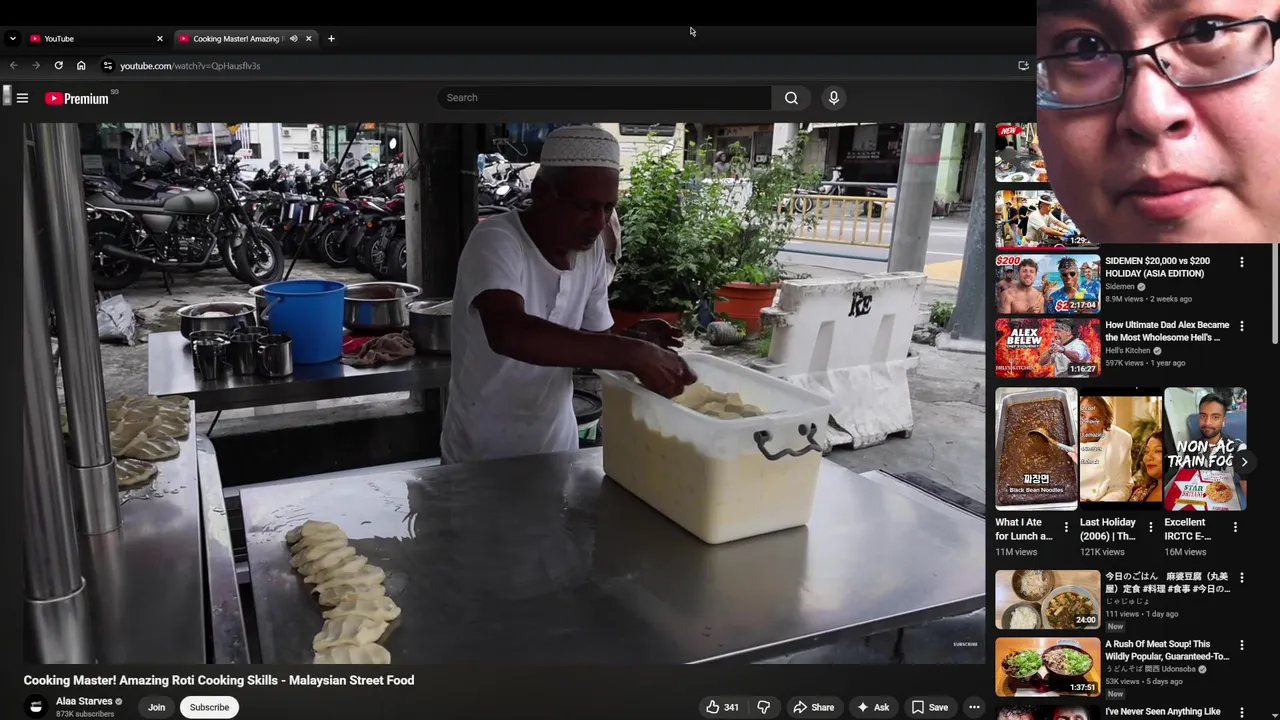Viewport: 1280px width, 720px height.
Task: Open the Last Holiday (2006) short
Action: [x=1120, y=449]
